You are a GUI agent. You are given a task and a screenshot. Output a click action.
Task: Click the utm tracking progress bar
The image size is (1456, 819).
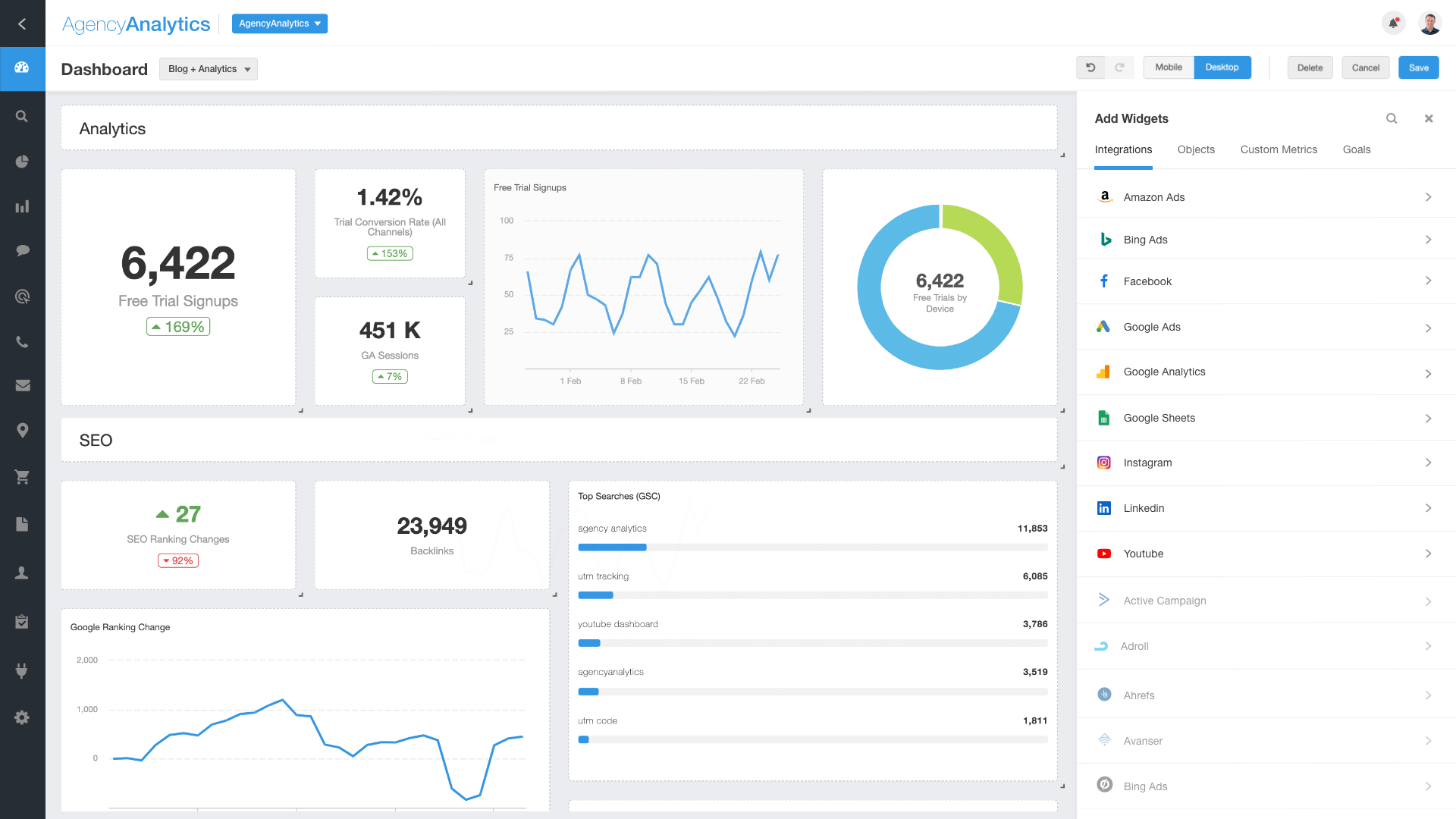pos(813,595)
